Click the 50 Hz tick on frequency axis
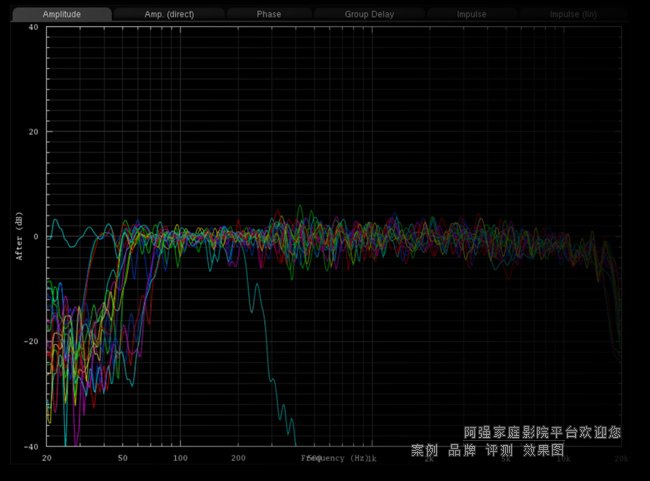The width and height of the screenshot is (650, 481). tap(122, 458)
